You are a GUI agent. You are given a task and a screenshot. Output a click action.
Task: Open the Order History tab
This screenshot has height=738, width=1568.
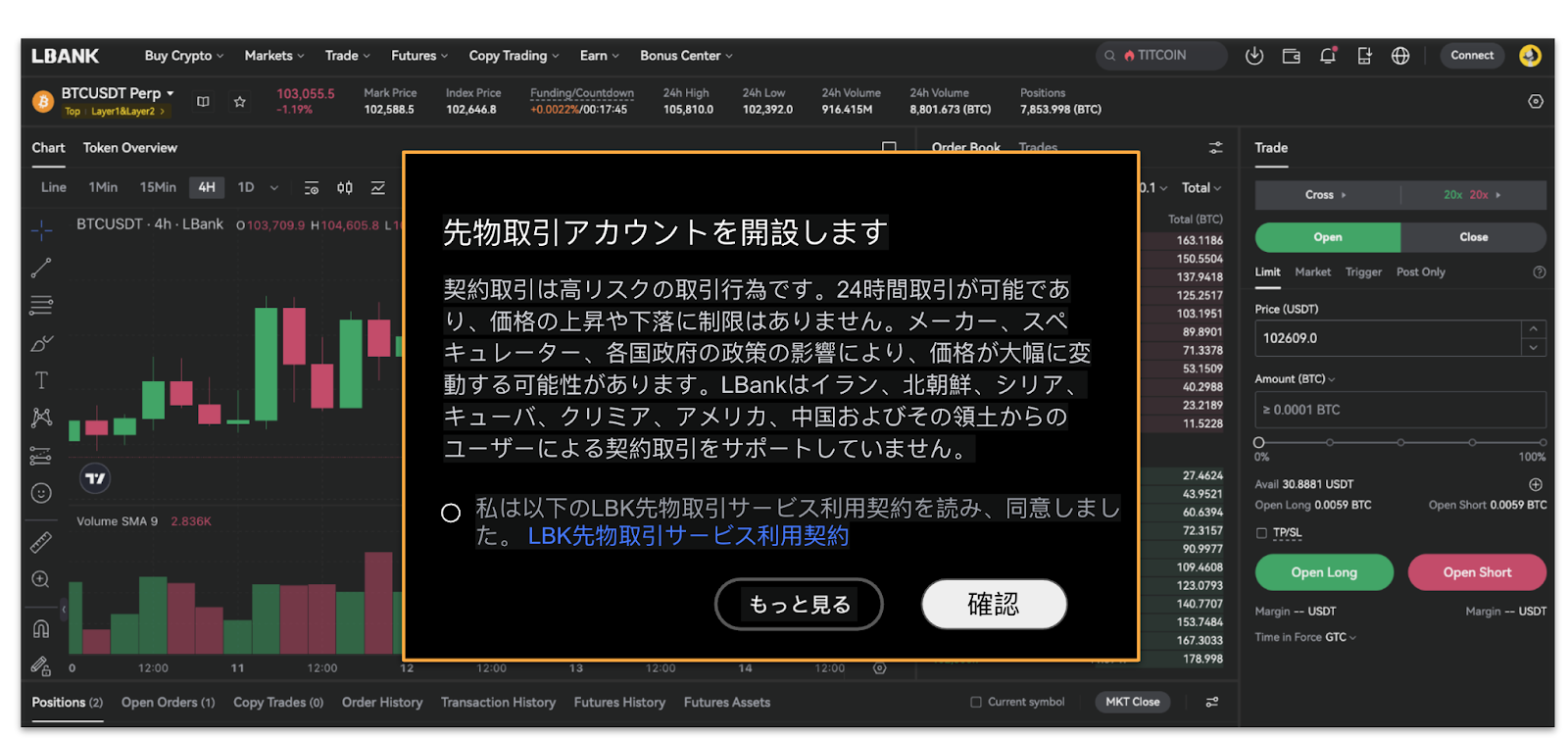(x=382, y=703)
